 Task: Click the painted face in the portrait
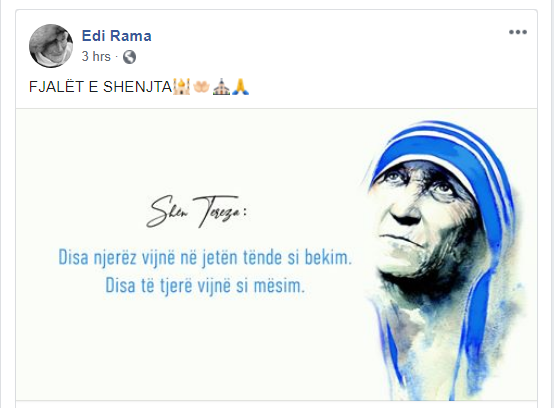tap(422, 219)
